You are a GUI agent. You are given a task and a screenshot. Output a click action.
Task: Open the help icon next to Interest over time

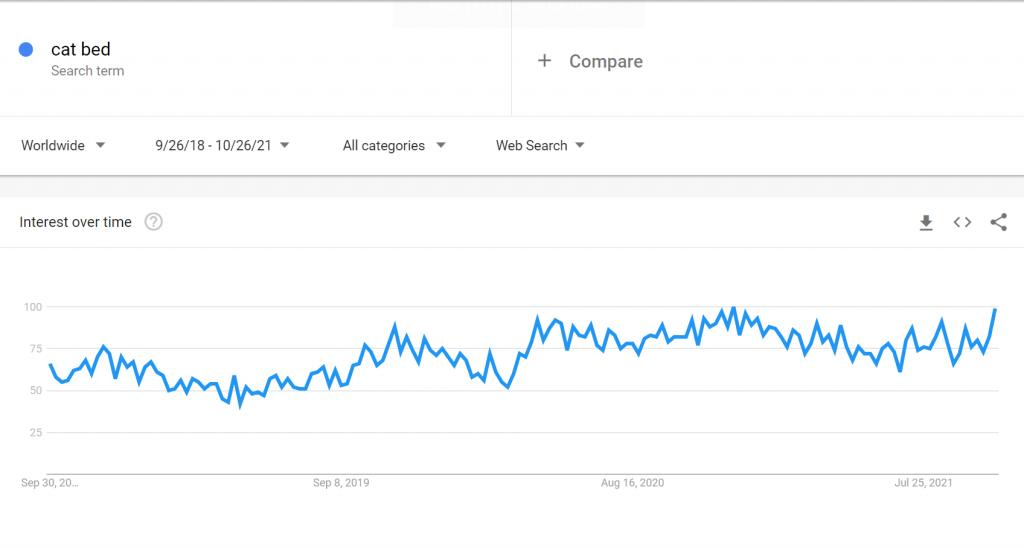click(x=153, y=222)
